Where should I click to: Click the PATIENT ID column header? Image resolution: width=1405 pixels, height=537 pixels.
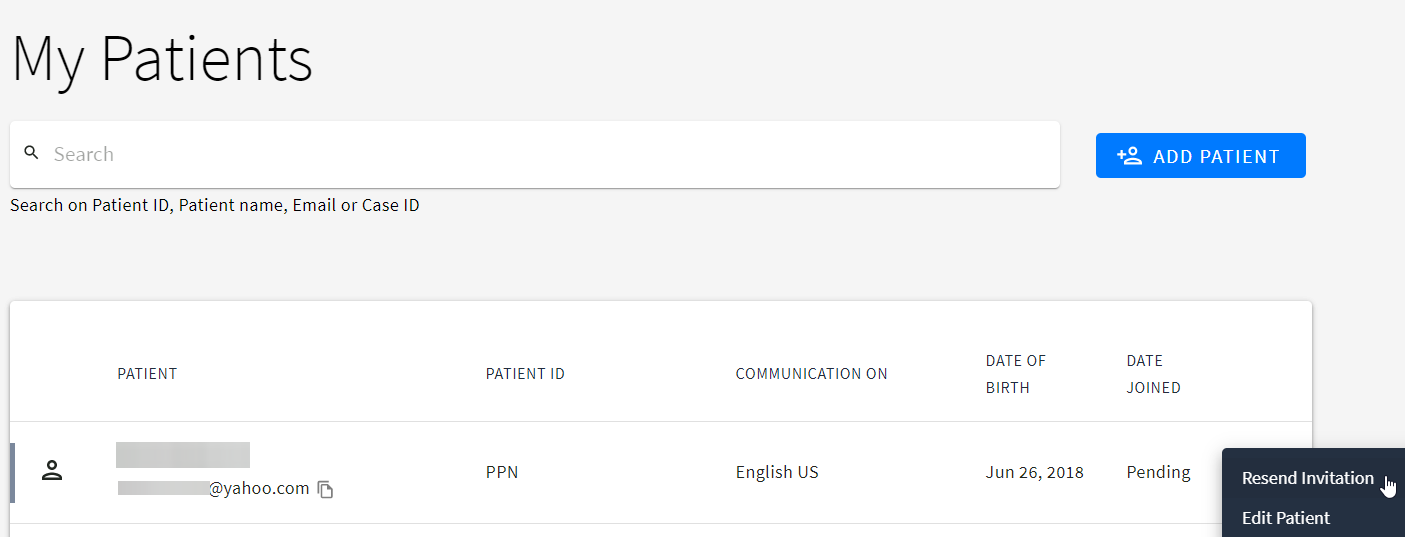pyautogui.click(x=525, y=374)
